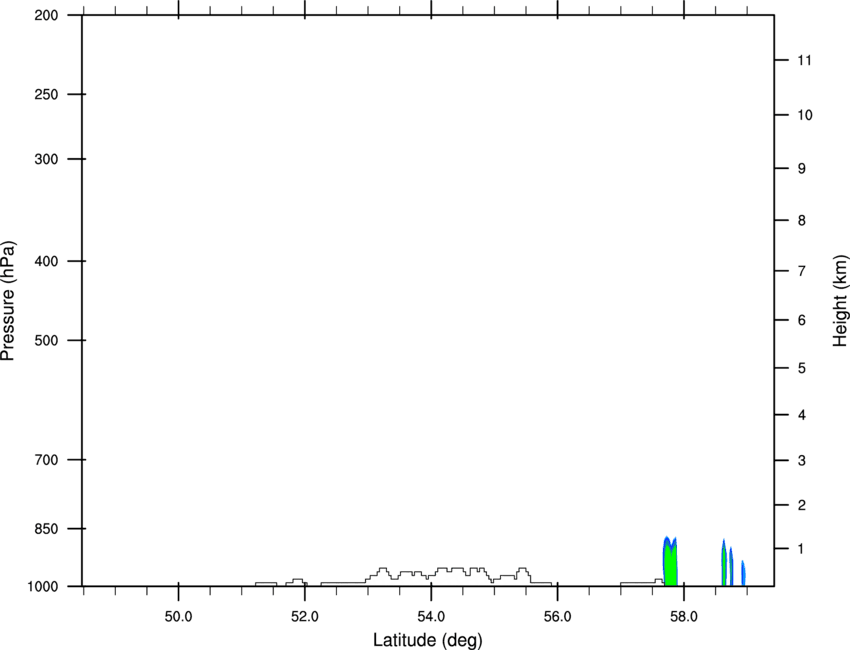
Task: Click the 400 pressure tick label
Action: (46, 261)
